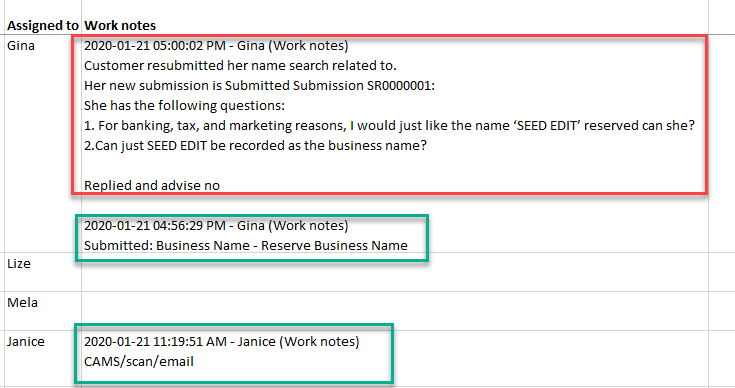Click the '2020-01-21 04:56:29 PM - Gina' note line
This screenshot has width=735, height=388.
[216, 226]
